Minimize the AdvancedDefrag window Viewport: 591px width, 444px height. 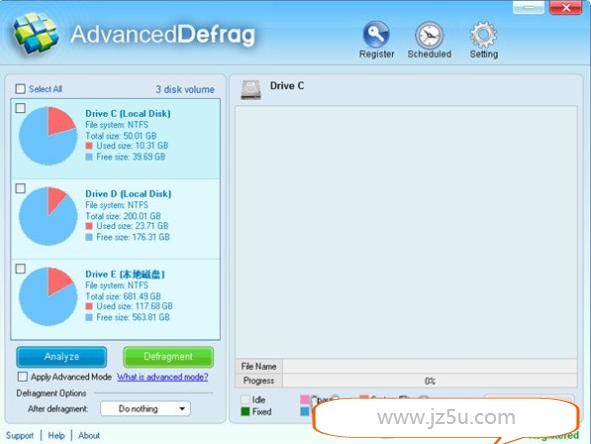528,7
